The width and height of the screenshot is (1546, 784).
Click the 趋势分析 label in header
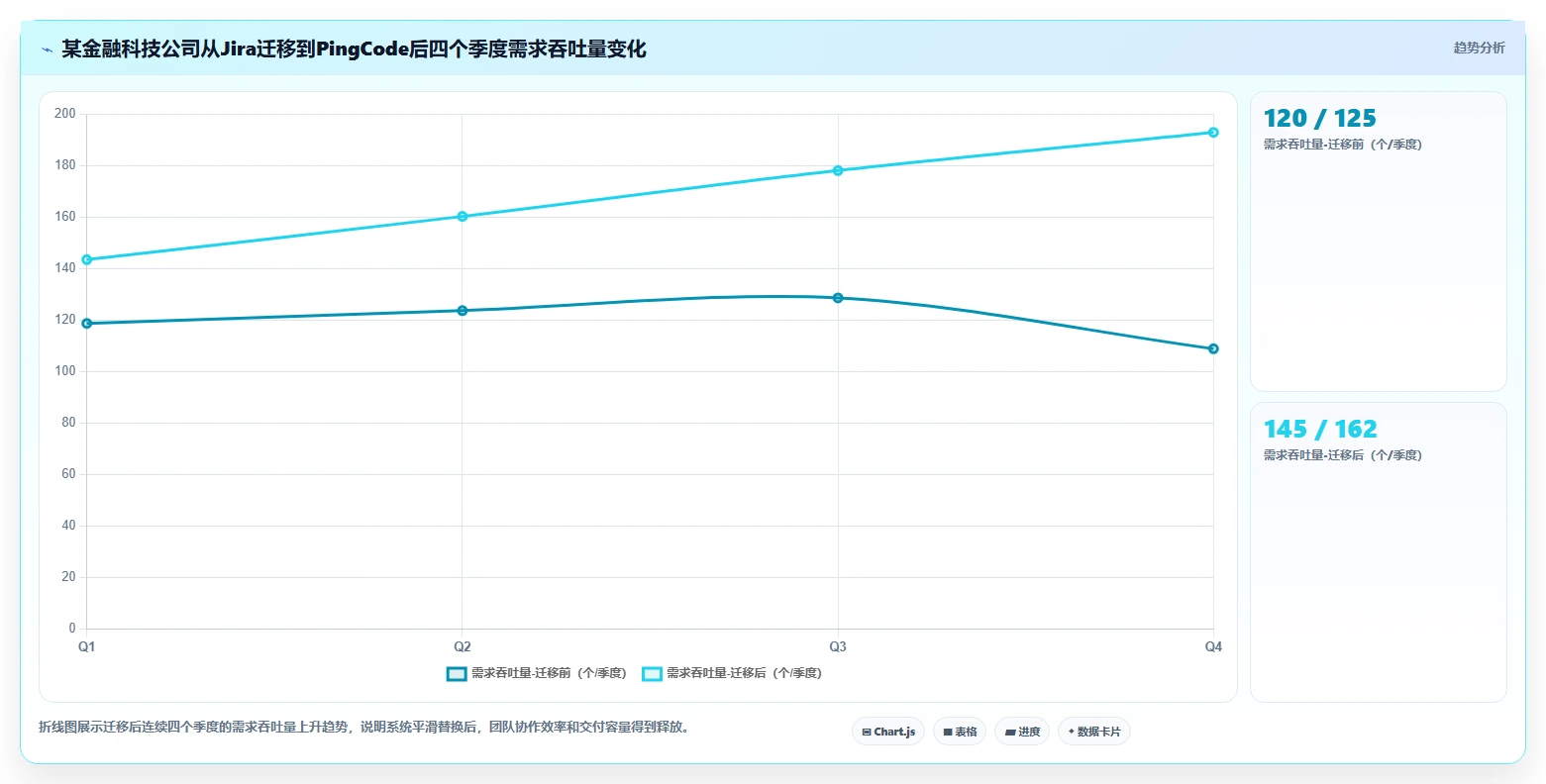pyautogui.click(x=1479, y=48)
